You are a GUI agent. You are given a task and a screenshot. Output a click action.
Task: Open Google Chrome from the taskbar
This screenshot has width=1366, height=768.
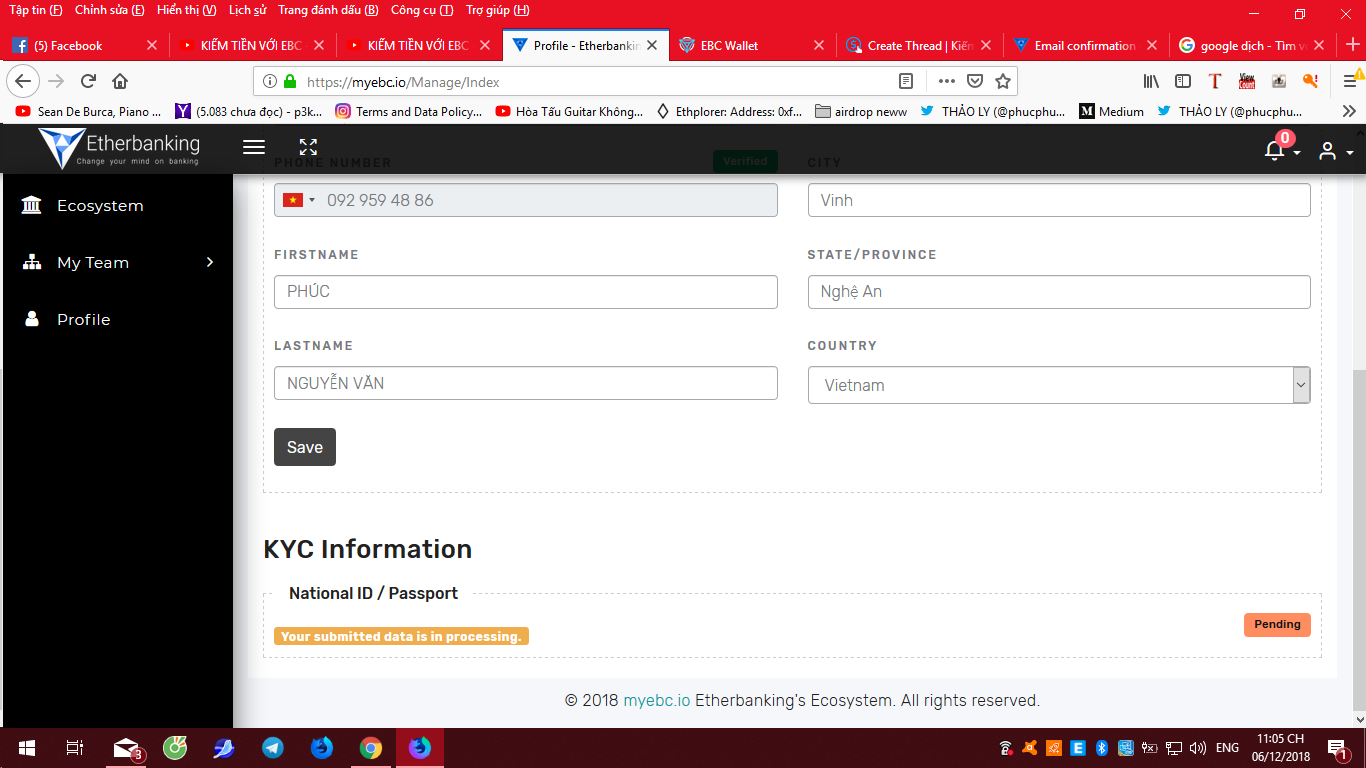(371, 748)
